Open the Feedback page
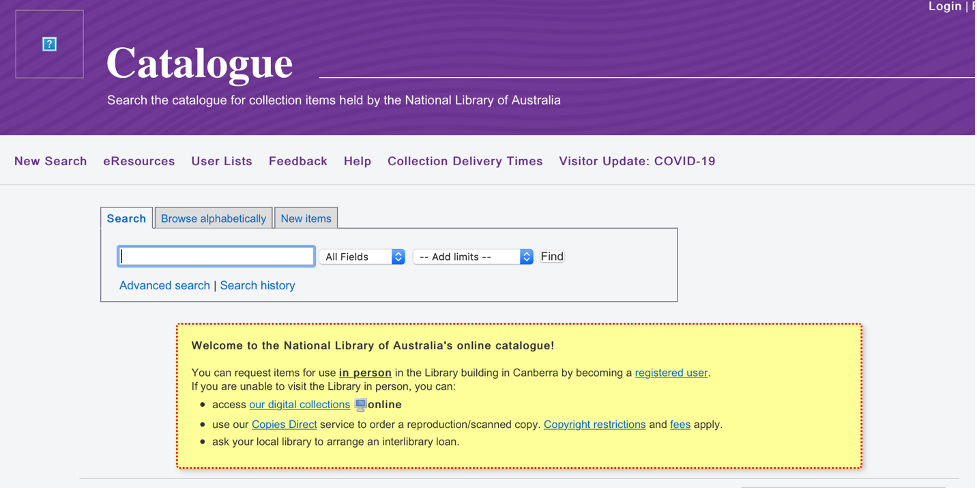Viewport: 977px width, 489px height. click(298, 161)
